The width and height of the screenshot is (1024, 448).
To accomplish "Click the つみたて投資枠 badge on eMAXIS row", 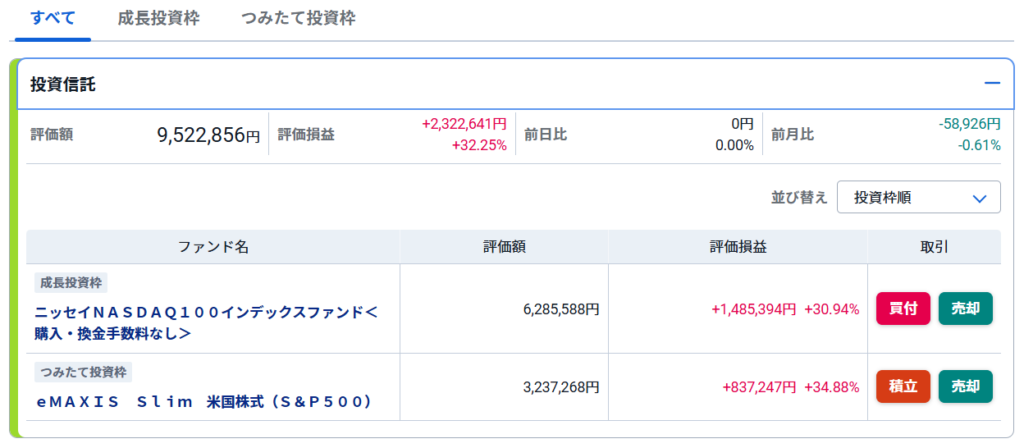I will 83,372.
